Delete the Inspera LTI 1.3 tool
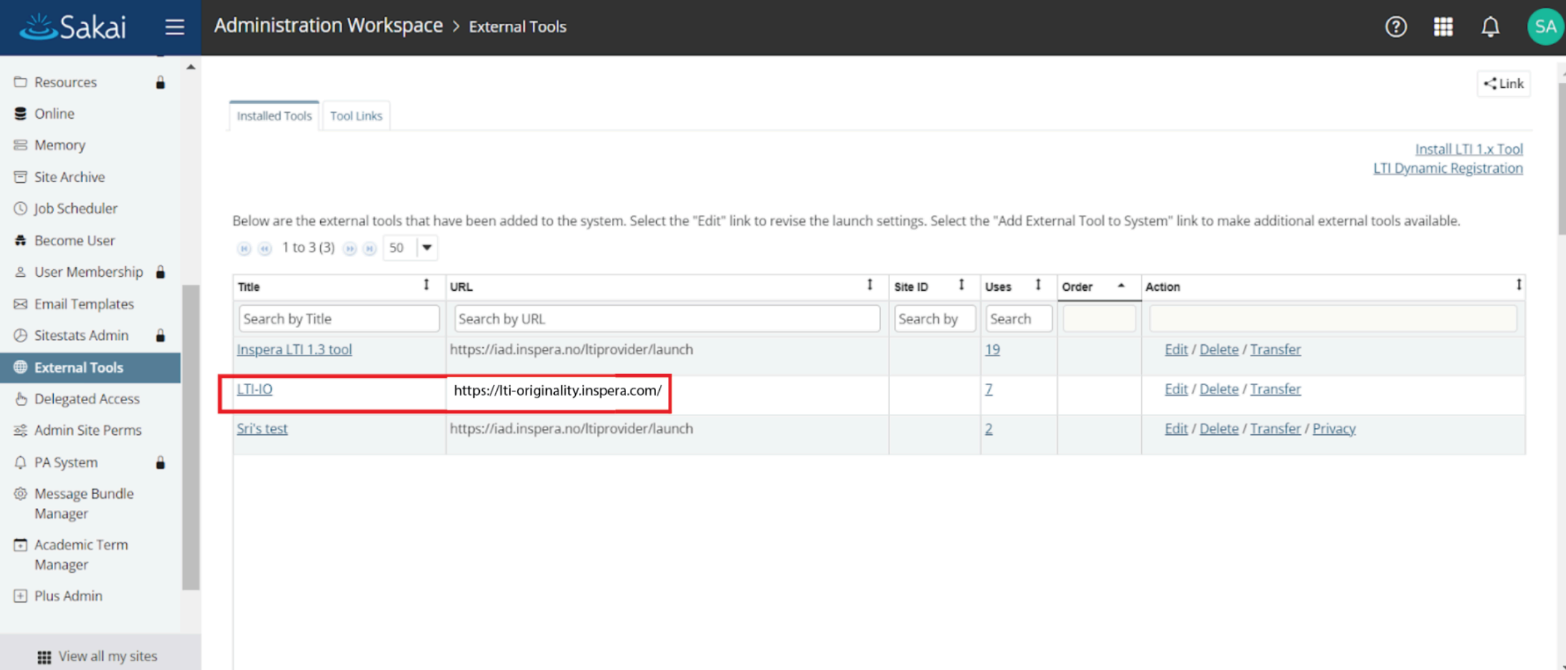The height and width of the screenshot is (670, 1566). tap(1219, 350)
